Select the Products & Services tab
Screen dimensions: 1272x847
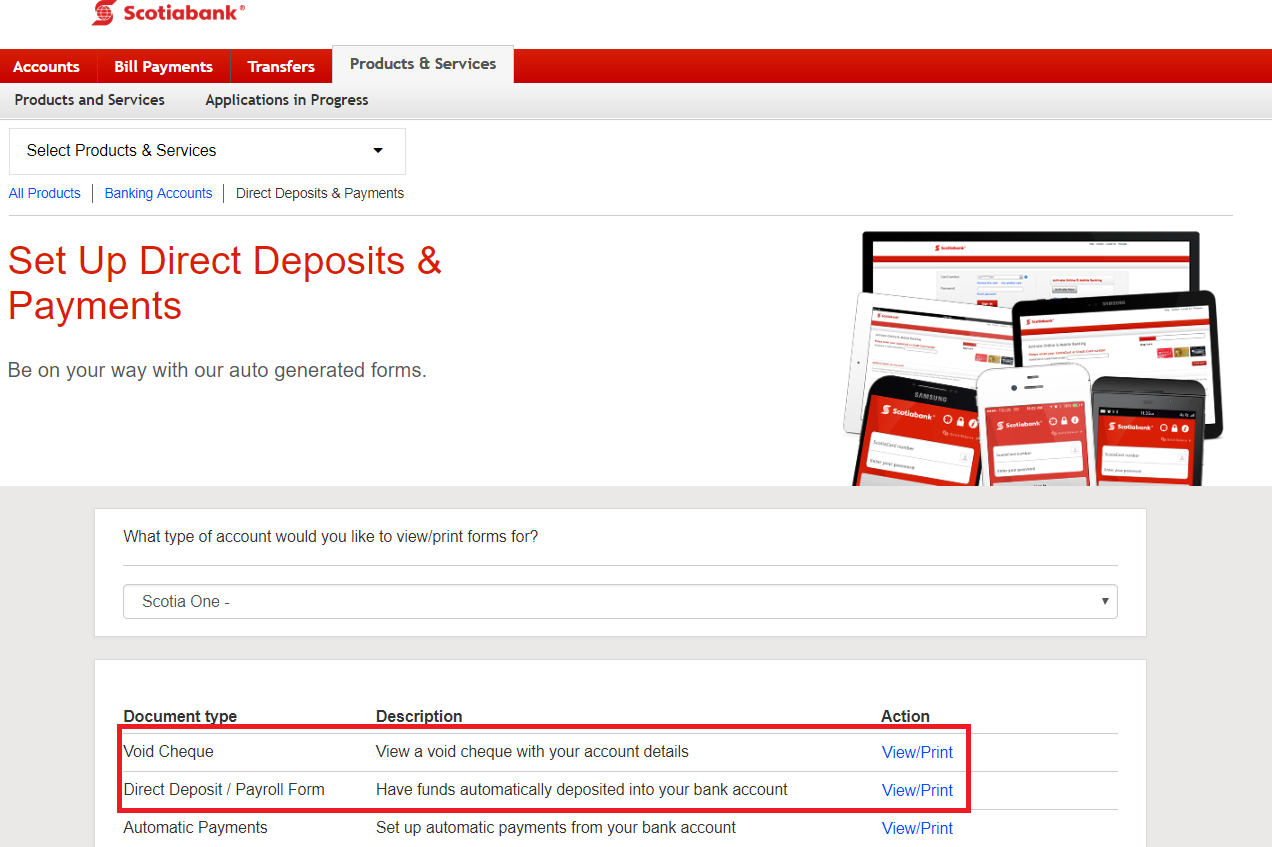point(423,64)
